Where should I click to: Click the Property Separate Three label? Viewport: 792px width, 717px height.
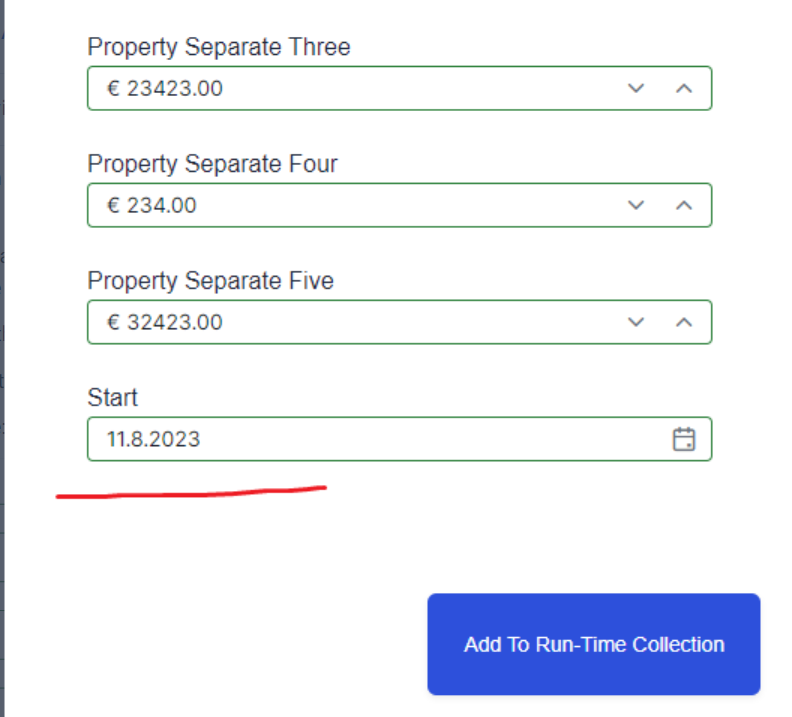click(219, 47)
